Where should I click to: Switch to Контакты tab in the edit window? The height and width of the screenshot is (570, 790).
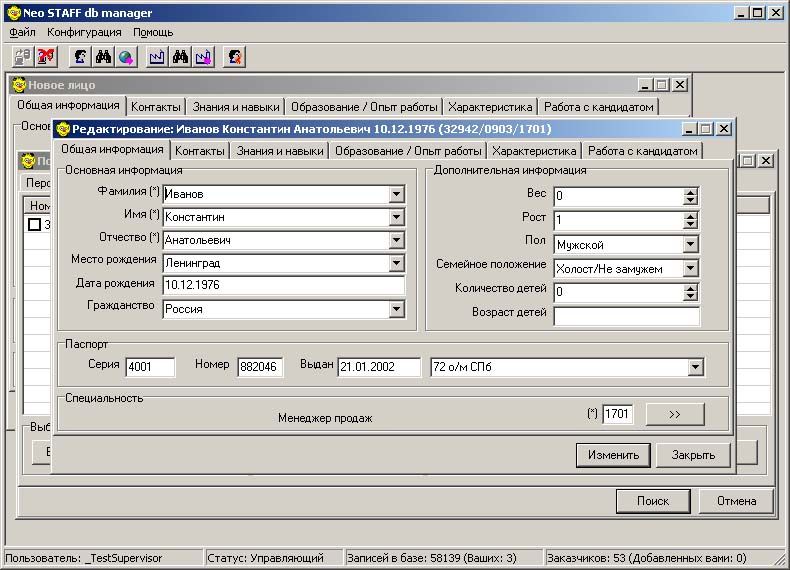coord(200,151)
